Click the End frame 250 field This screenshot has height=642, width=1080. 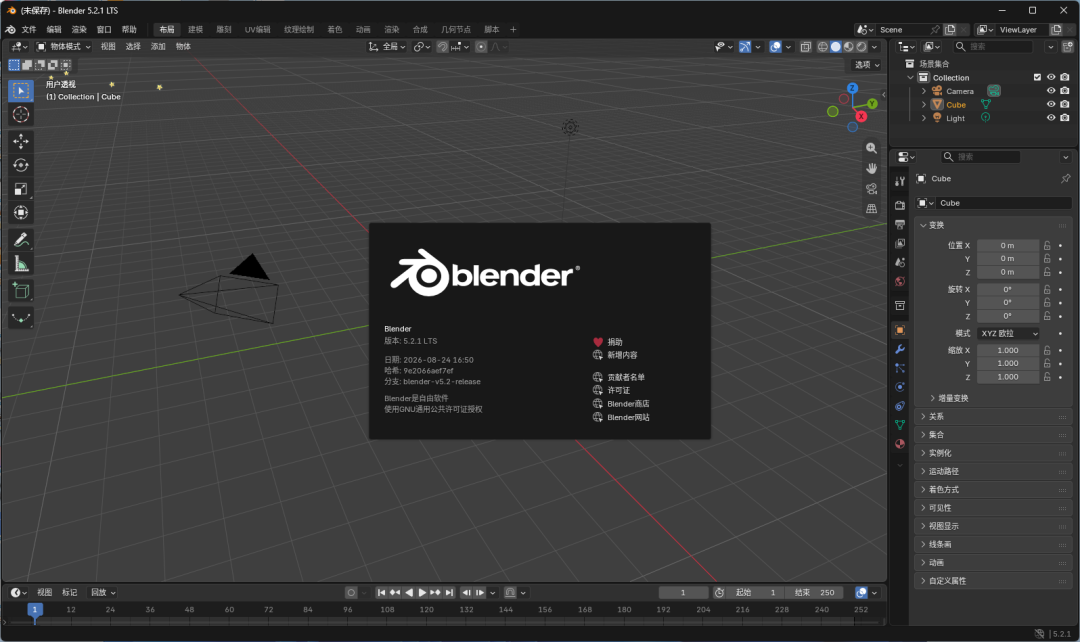pos(815,592)
